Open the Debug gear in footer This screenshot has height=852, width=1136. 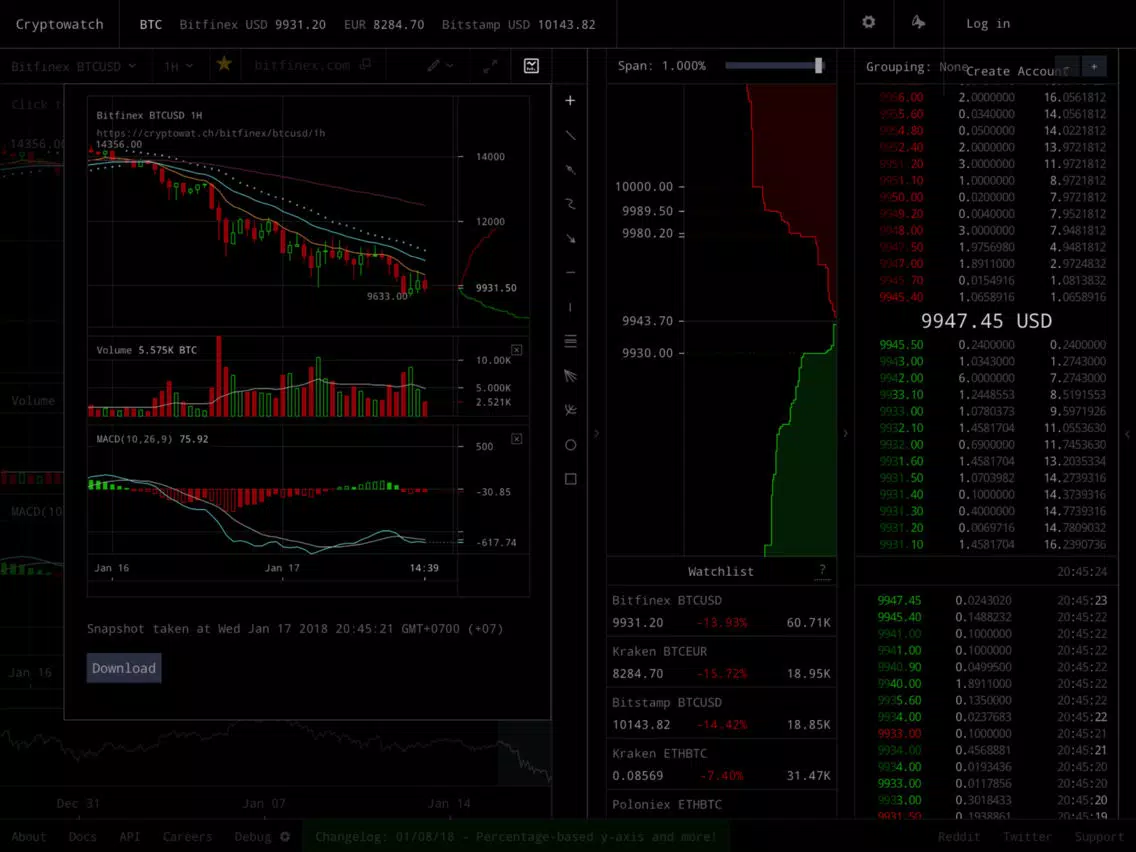(x=285, y=837)
